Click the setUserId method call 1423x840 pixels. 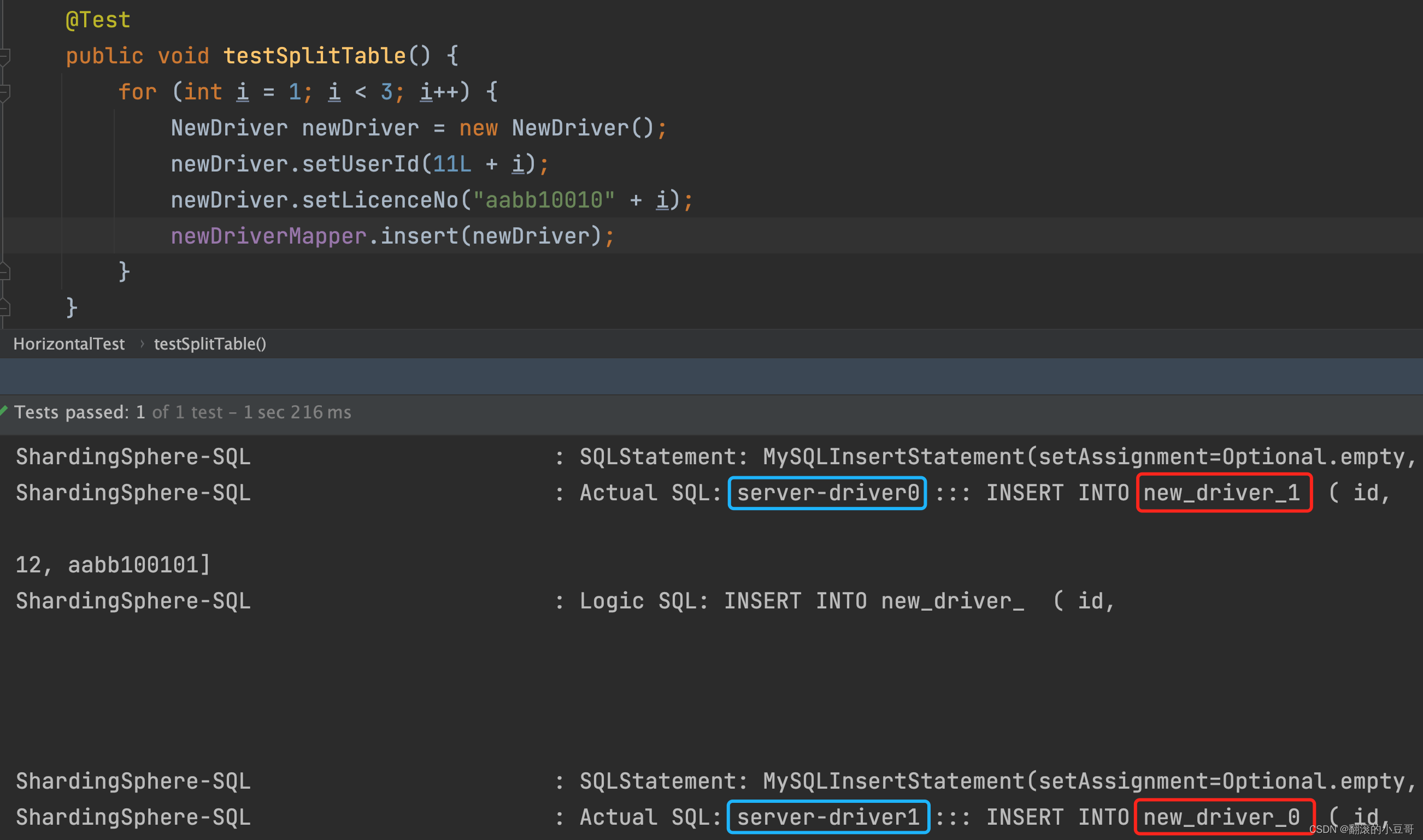click(x=360, y=164)
